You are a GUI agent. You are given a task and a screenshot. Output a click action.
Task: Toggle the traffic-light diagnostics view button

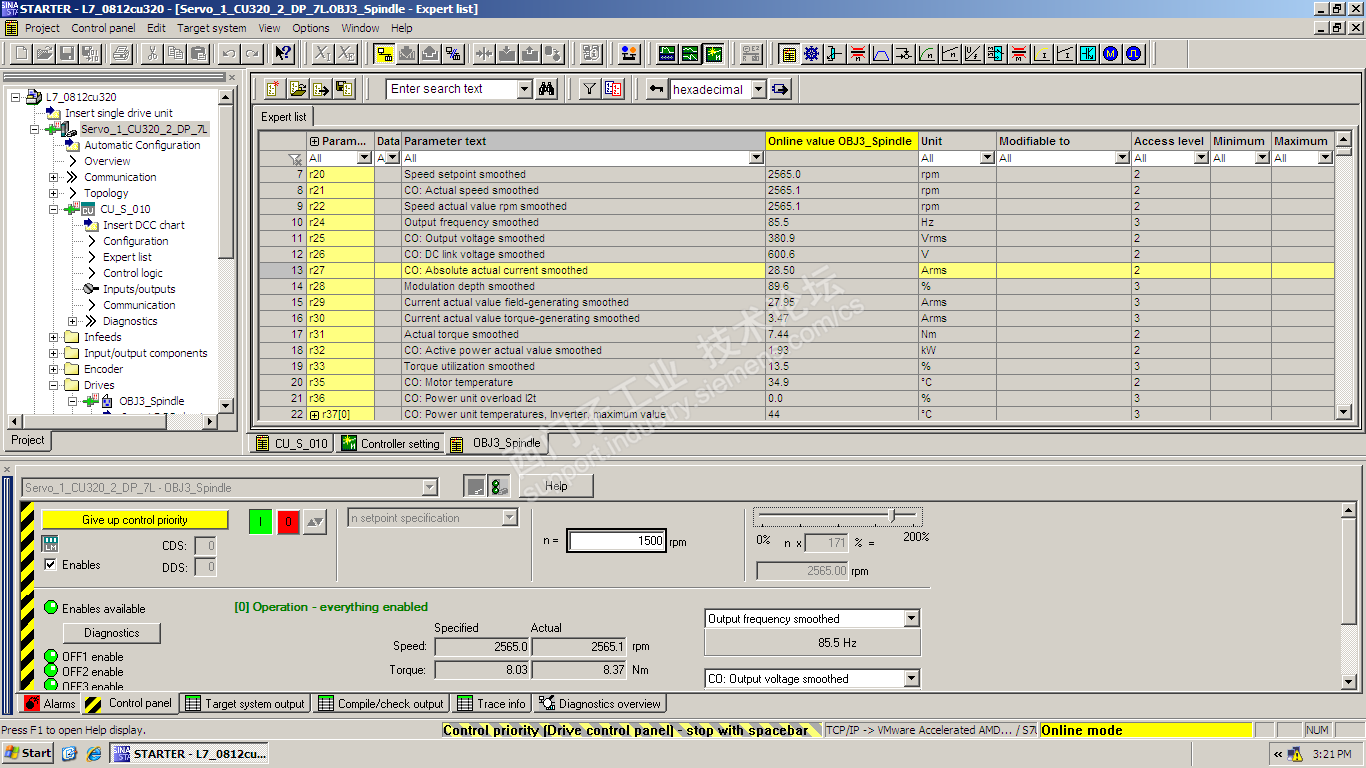coord(498,487)
